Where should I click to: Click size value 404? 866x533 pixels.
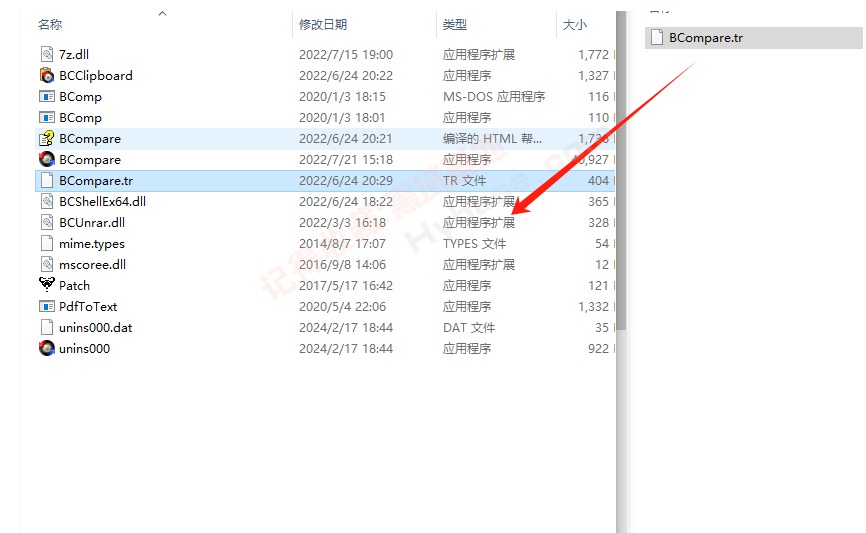(598, 180)
